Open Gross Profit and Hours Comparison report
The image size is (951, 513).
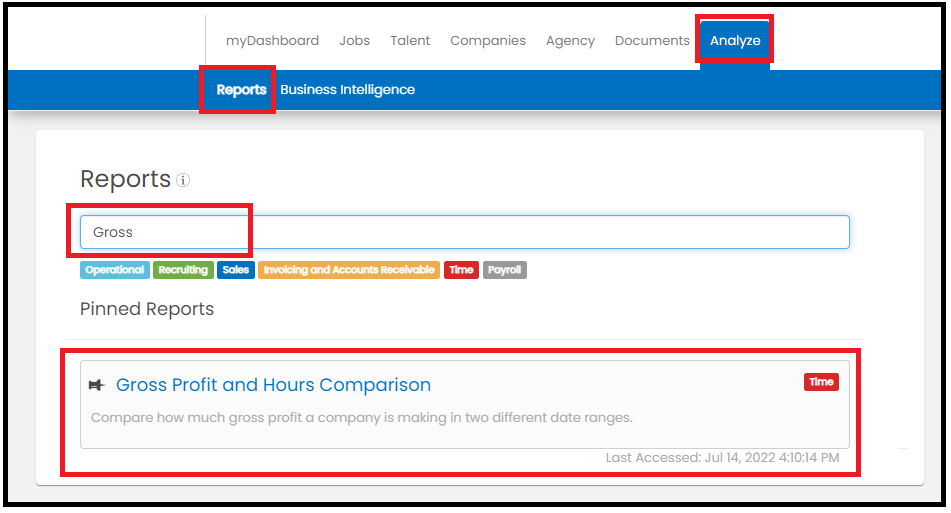pyautogui.click(x=273, y=385)
